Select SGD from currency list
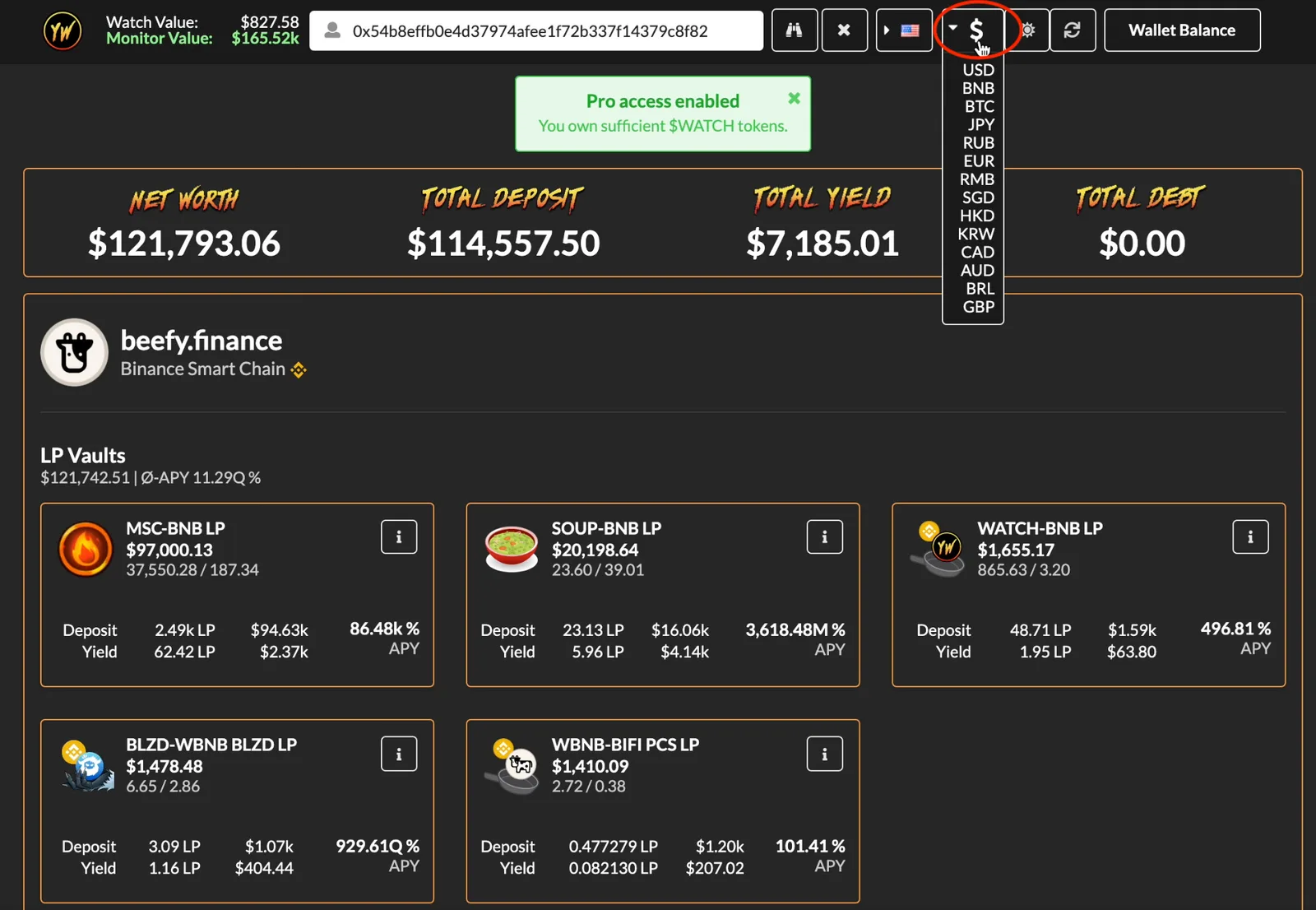This screenshot has width=1316, height=910. click(978, 197)
